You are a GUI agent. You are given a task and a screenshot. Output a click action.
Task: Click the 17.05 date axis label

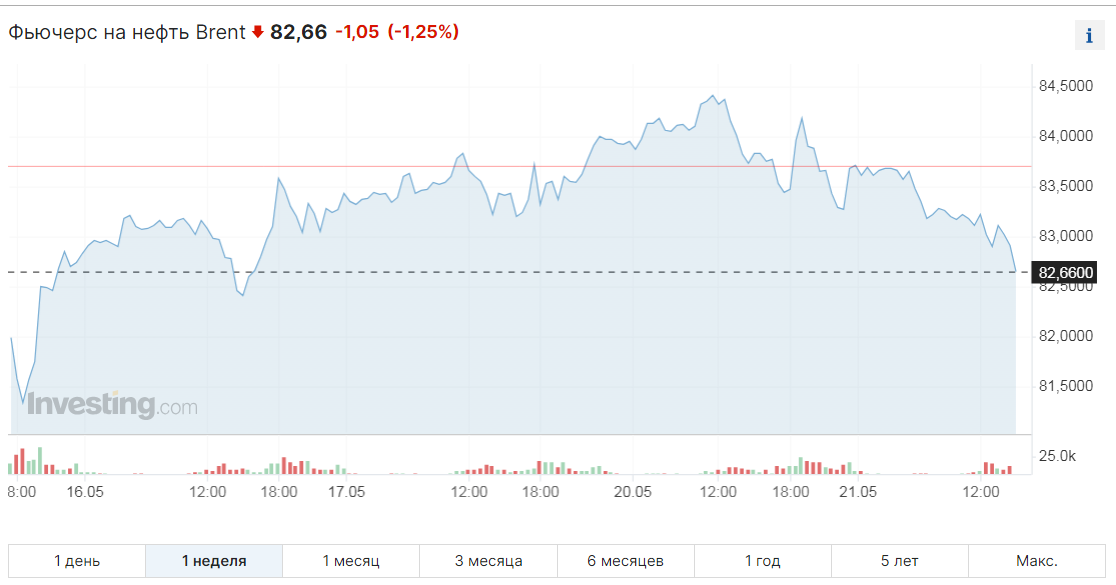click(x=347, y=492)
